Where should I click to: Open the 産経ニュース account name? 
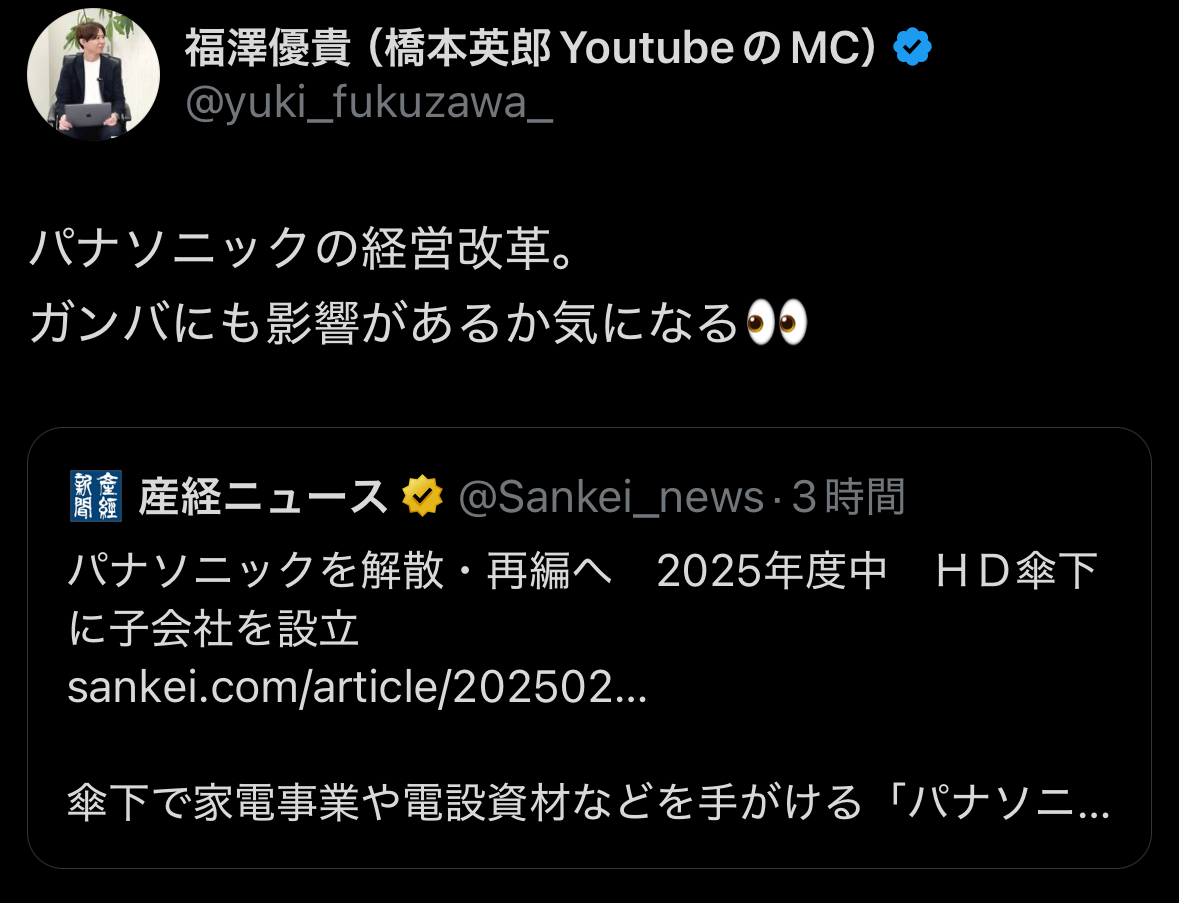coord(263,497)
